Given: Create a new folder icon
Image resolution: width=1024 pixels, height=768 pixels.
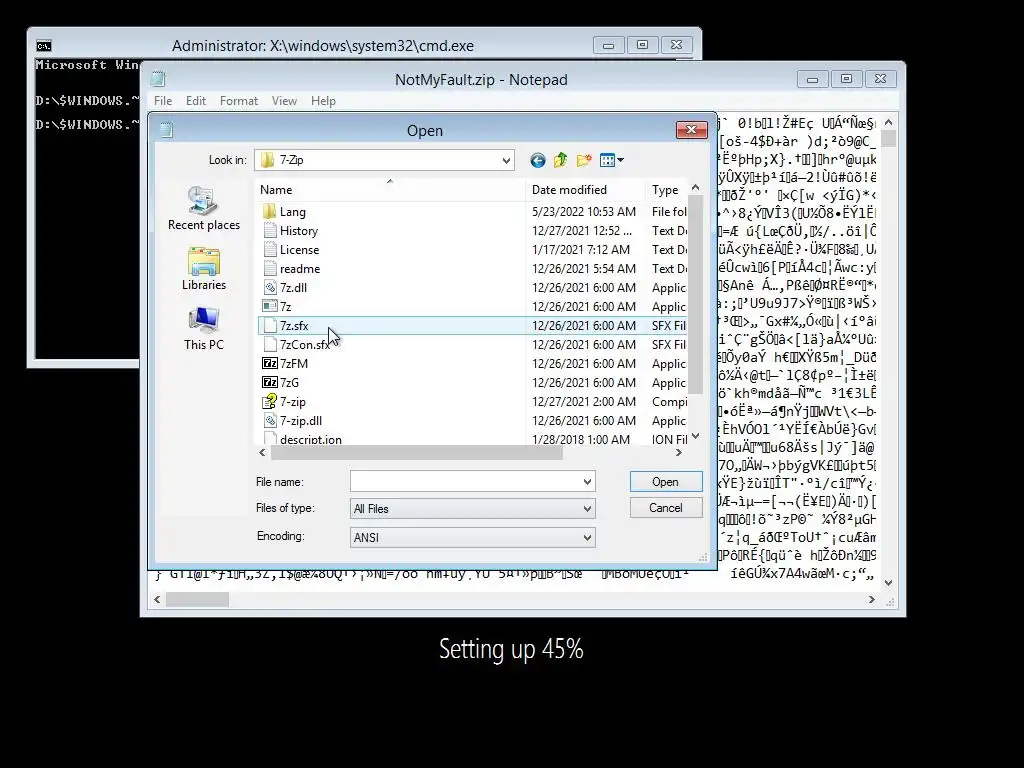Looking at the screenshot, I should tap(584, 160).
